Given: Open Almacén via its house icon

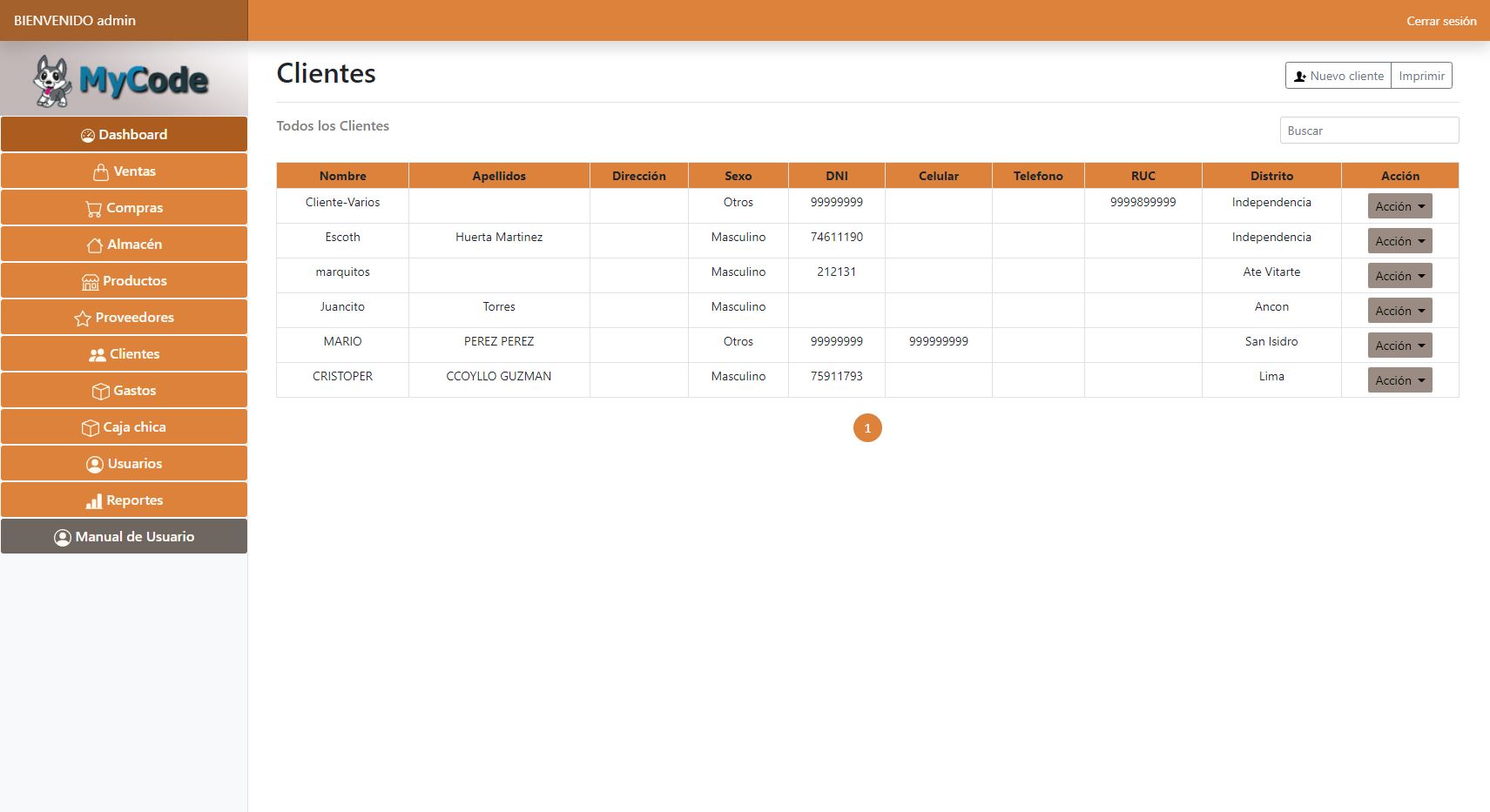Looking at the screenshot, I should click(95, 245).
